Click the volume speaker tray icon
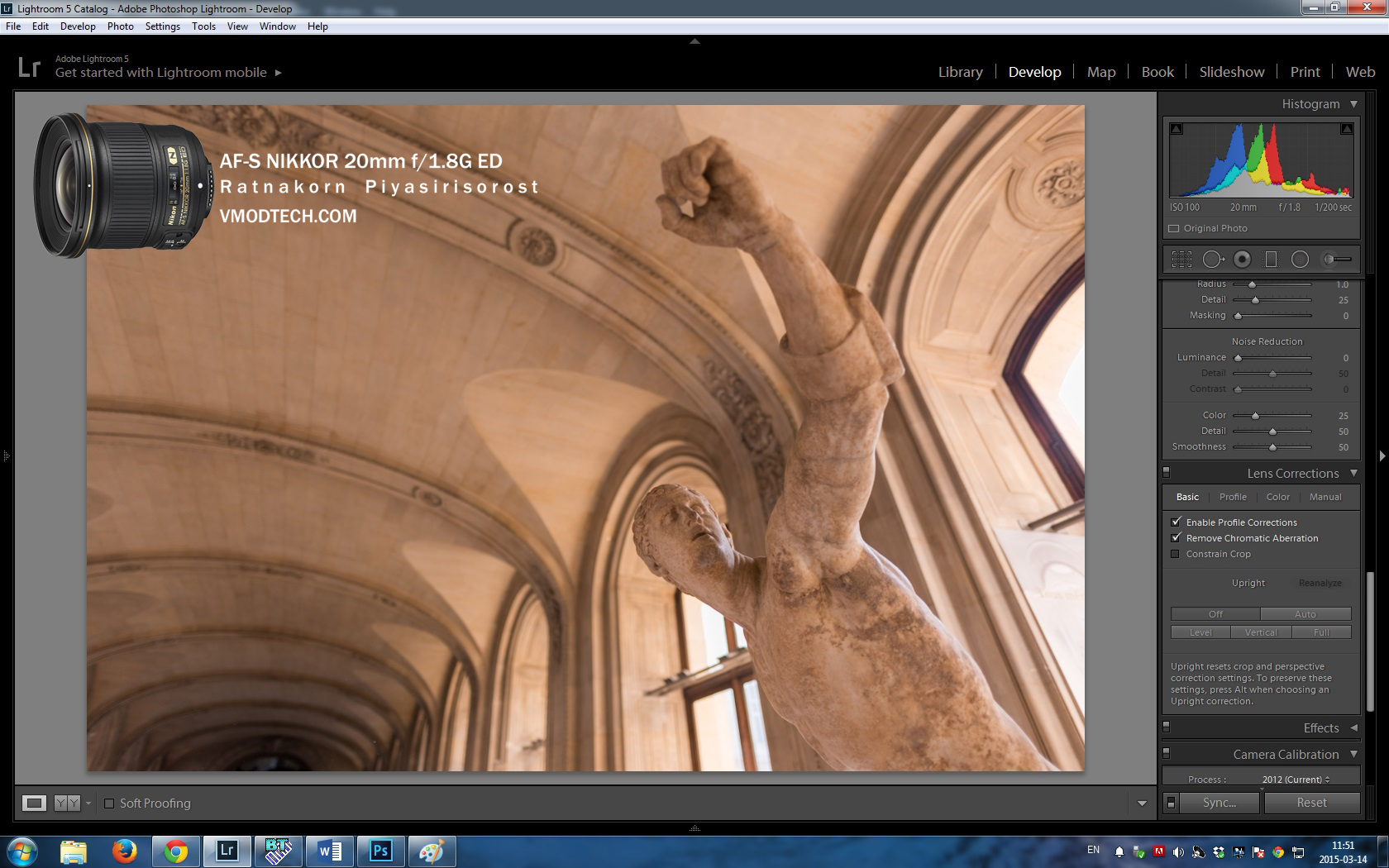 tap(1178, 851)
